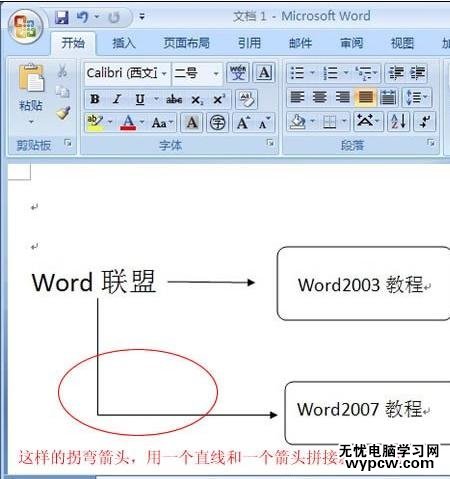This screenshot has height=479, width=450.
Task: Open the Aa change case menu
Action: pos(162,123)
